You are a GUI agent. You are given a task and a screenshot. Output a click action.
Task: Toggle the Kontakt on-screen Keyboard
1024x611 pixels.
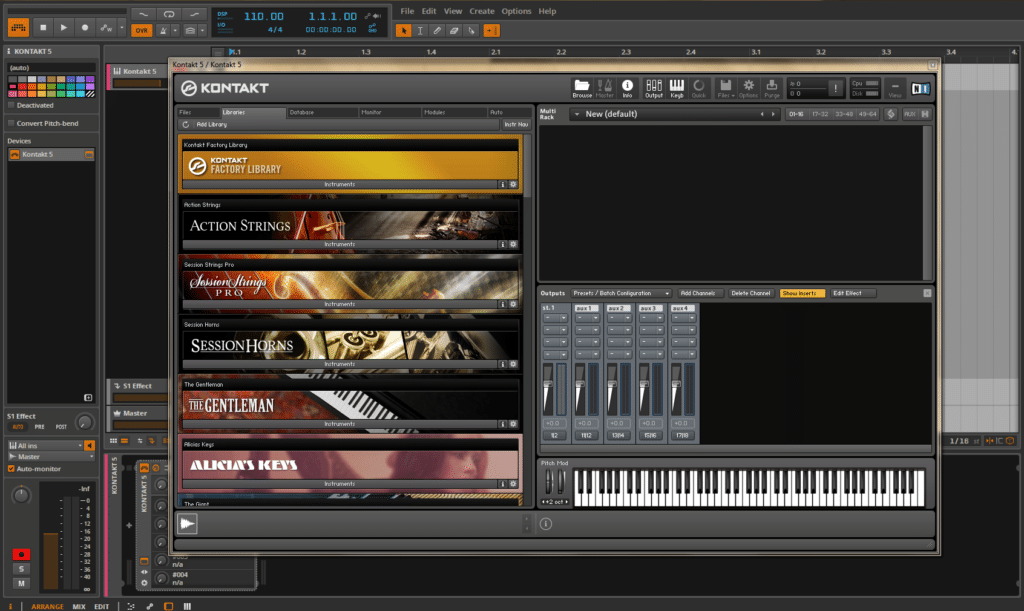pyautogui.click(x=677, y=88)
